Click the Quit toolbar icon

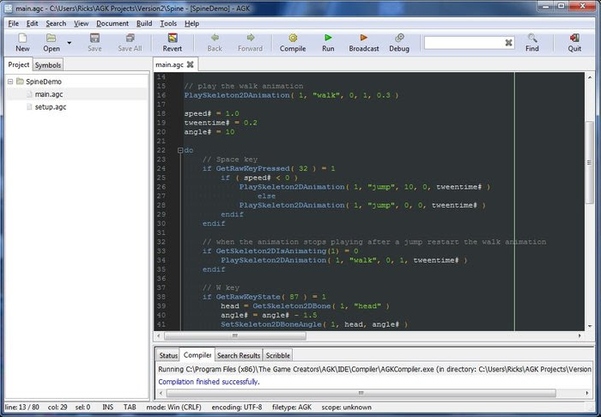(x=575, y=38)
